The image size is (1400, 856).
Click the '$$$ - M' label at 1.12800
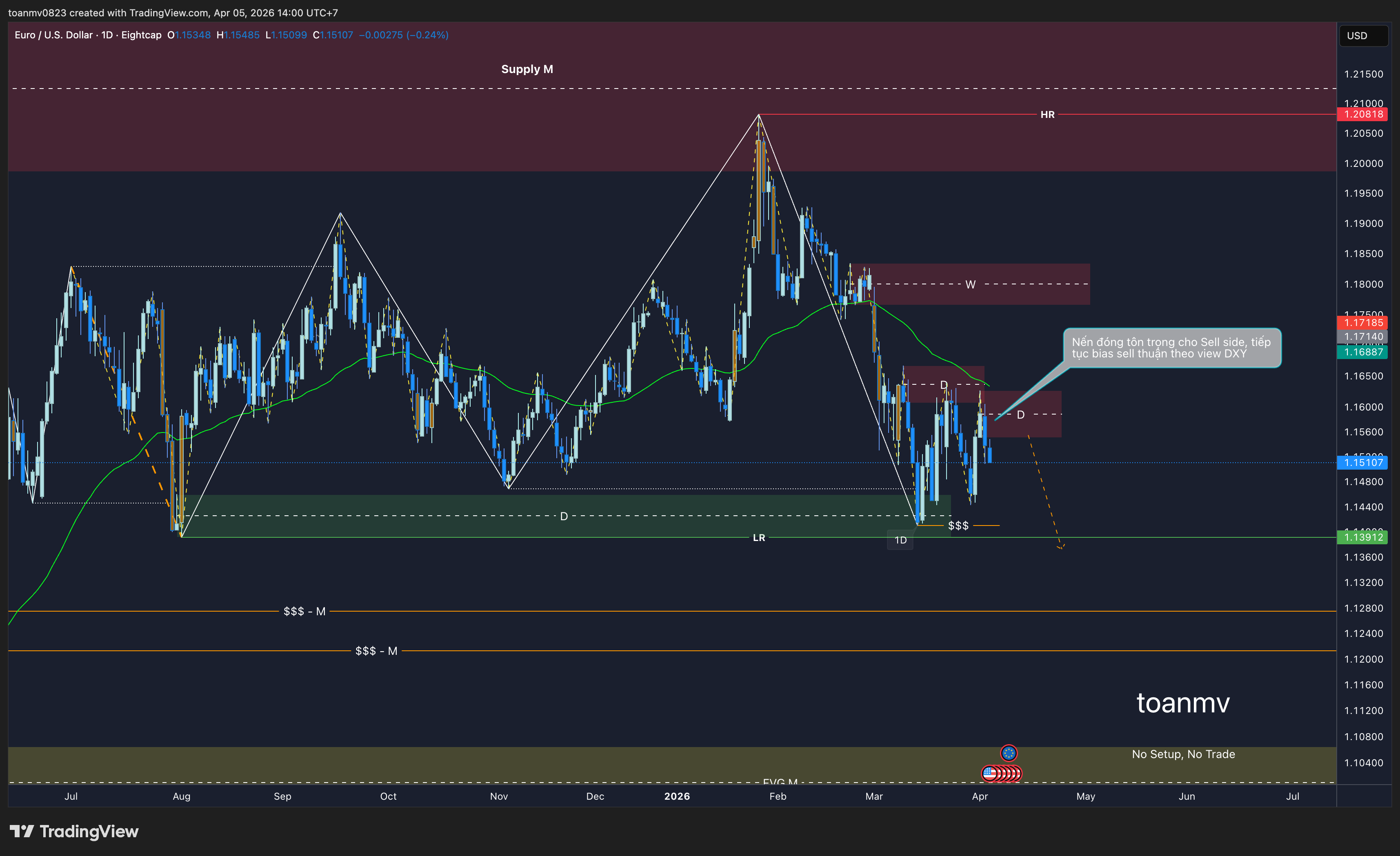pyautogui.click(x=304, y=611)
